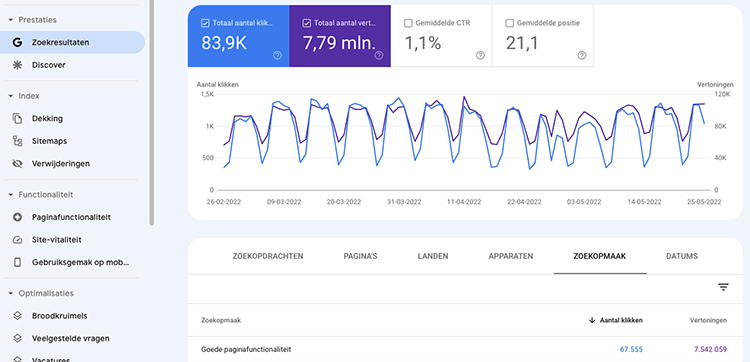Open the Sitemaps page
This screenshot has height=362, width=750.
coord(49,141)
